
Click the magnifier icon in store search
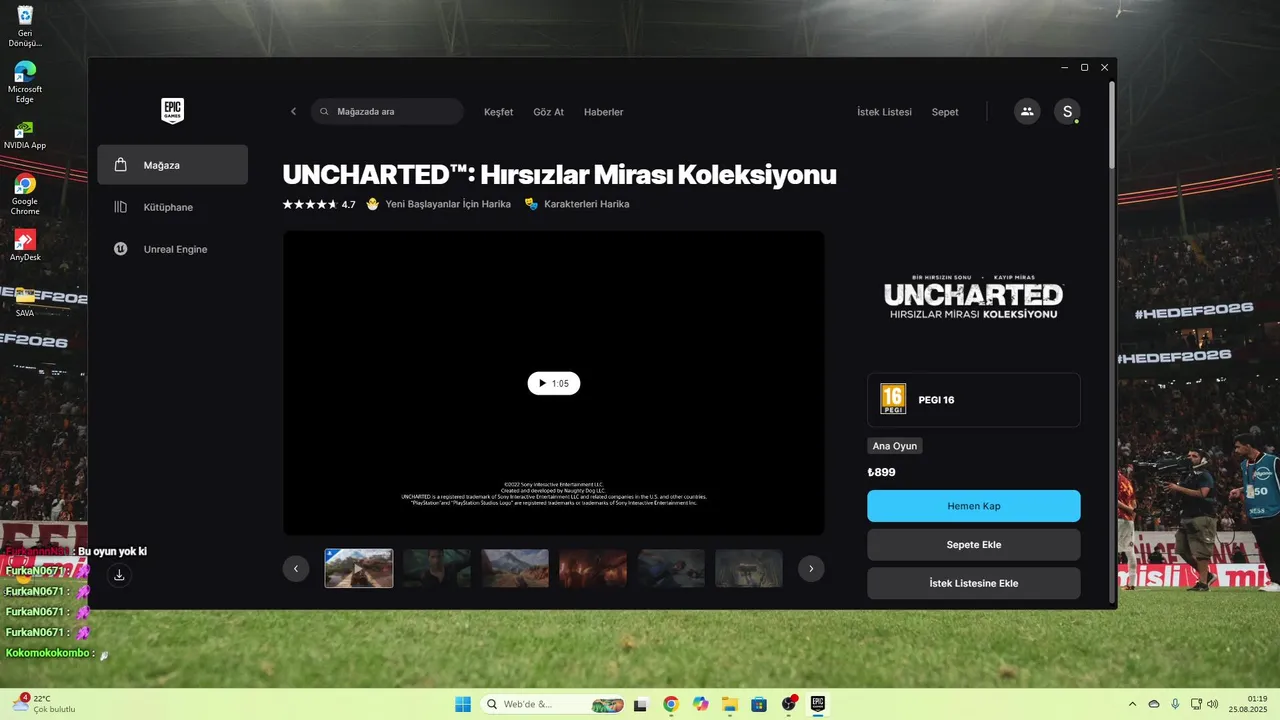coord(324,112)
